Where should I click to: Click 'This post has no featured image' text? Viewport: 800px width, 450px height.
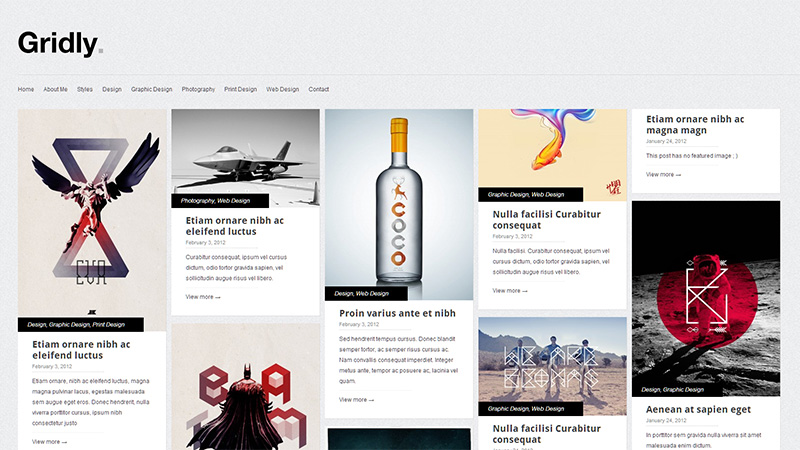[692, 156]
